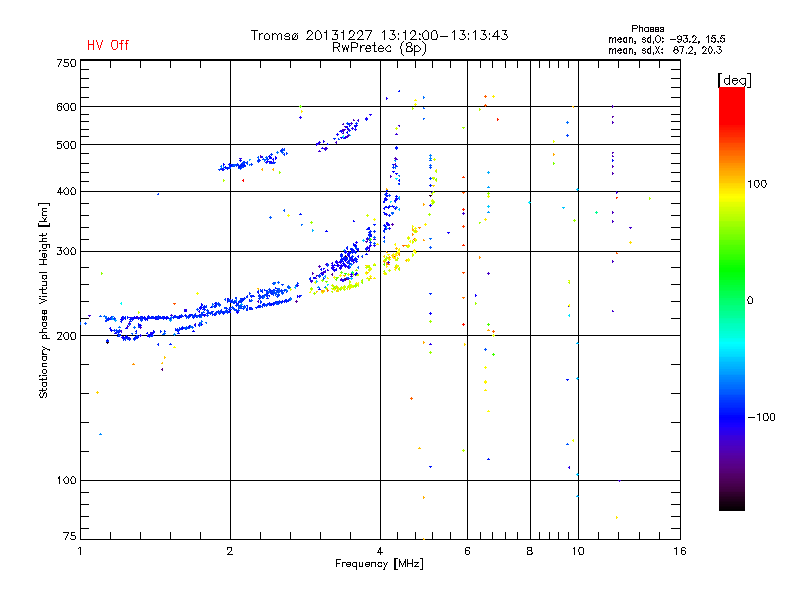Click the '200' height axis label
The height and width of the screenshot is (600, 800).
click(66, 336)
